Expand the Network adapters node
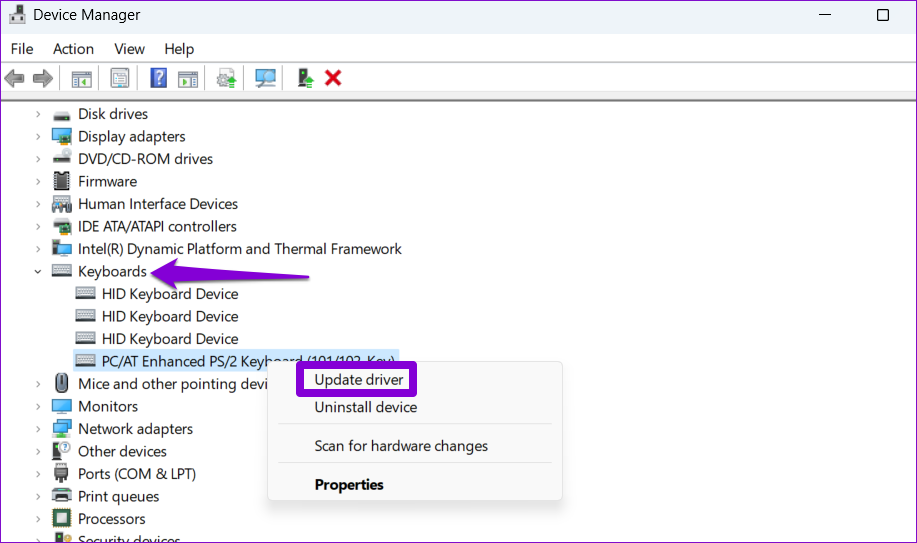Screen dimensions: 917x543 (38, 429)
